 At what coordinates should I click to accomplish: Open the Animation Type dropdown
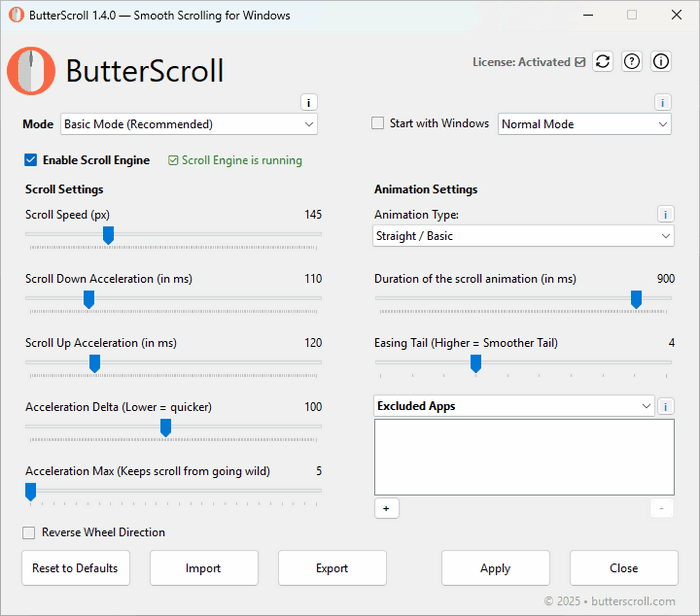click(x=523, y=236)
